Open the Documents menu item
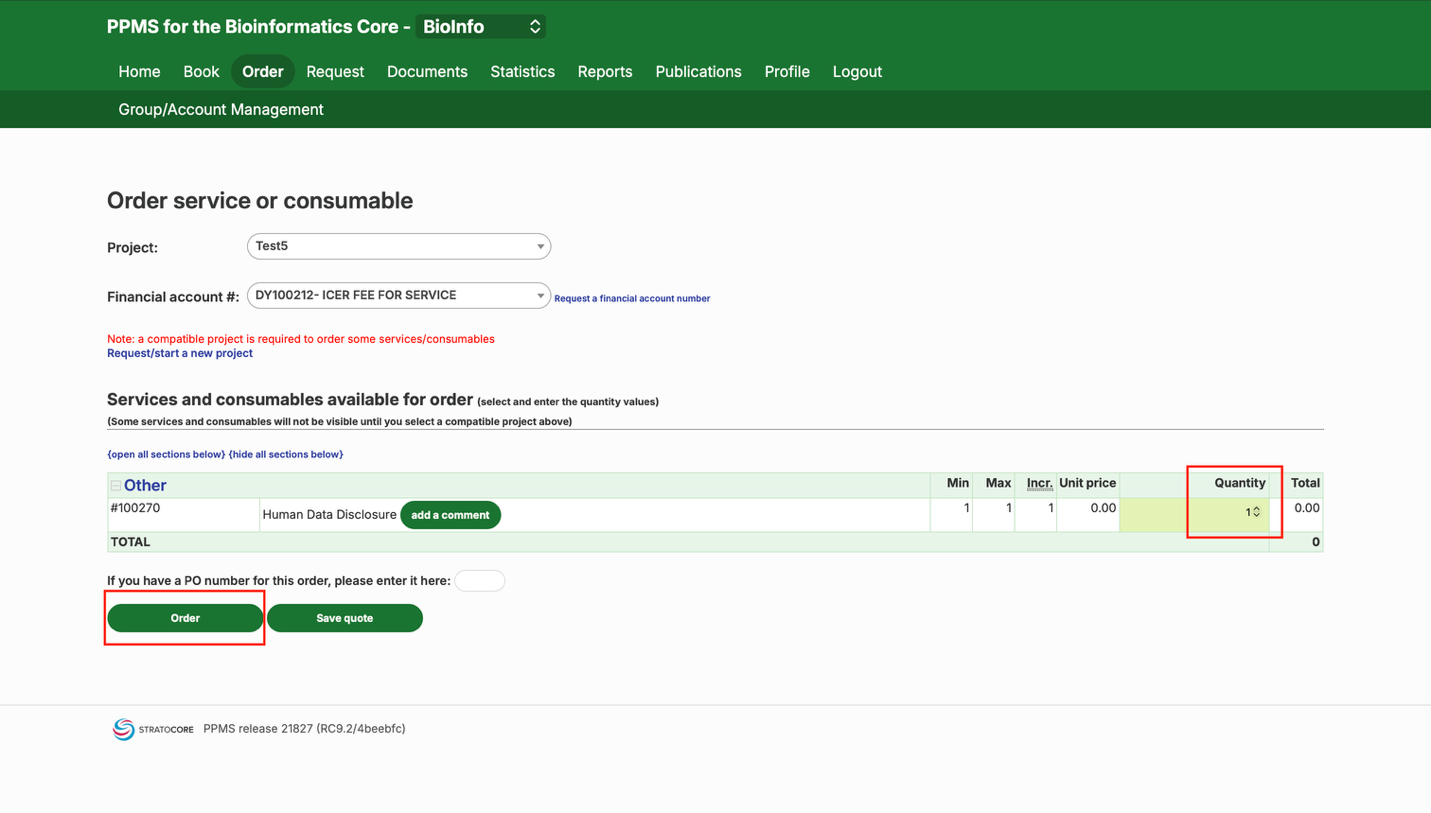 [x=427, y=72]
